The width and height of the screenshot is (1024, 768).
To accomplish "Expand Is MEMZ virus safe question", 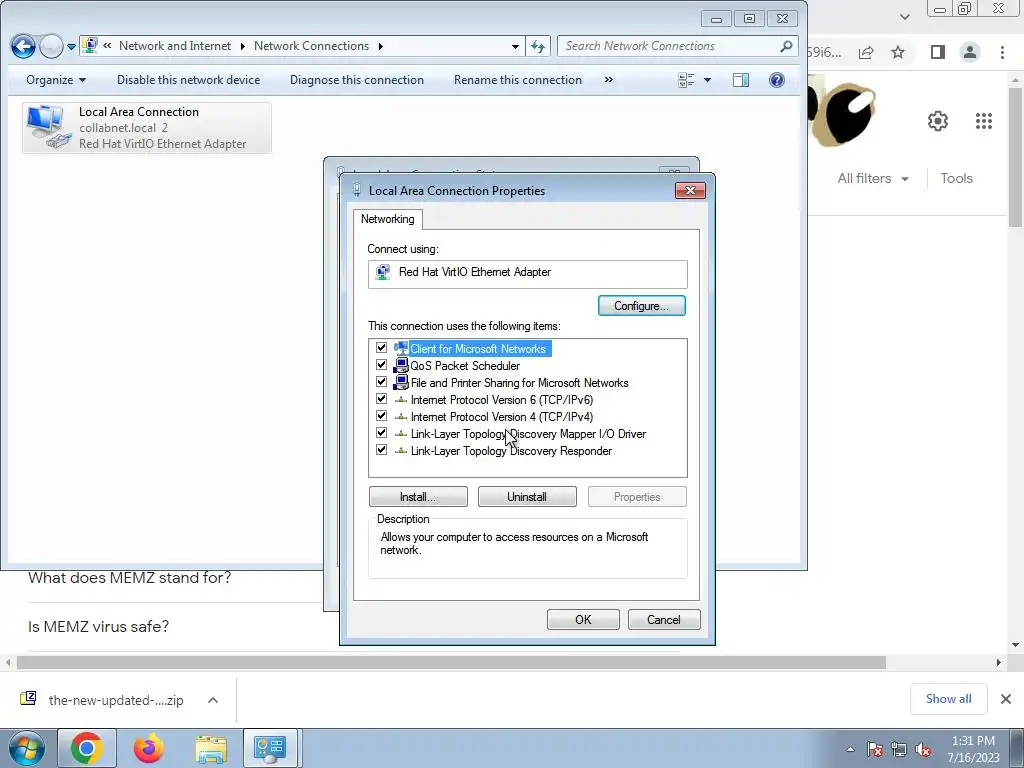I will (99, 627).
